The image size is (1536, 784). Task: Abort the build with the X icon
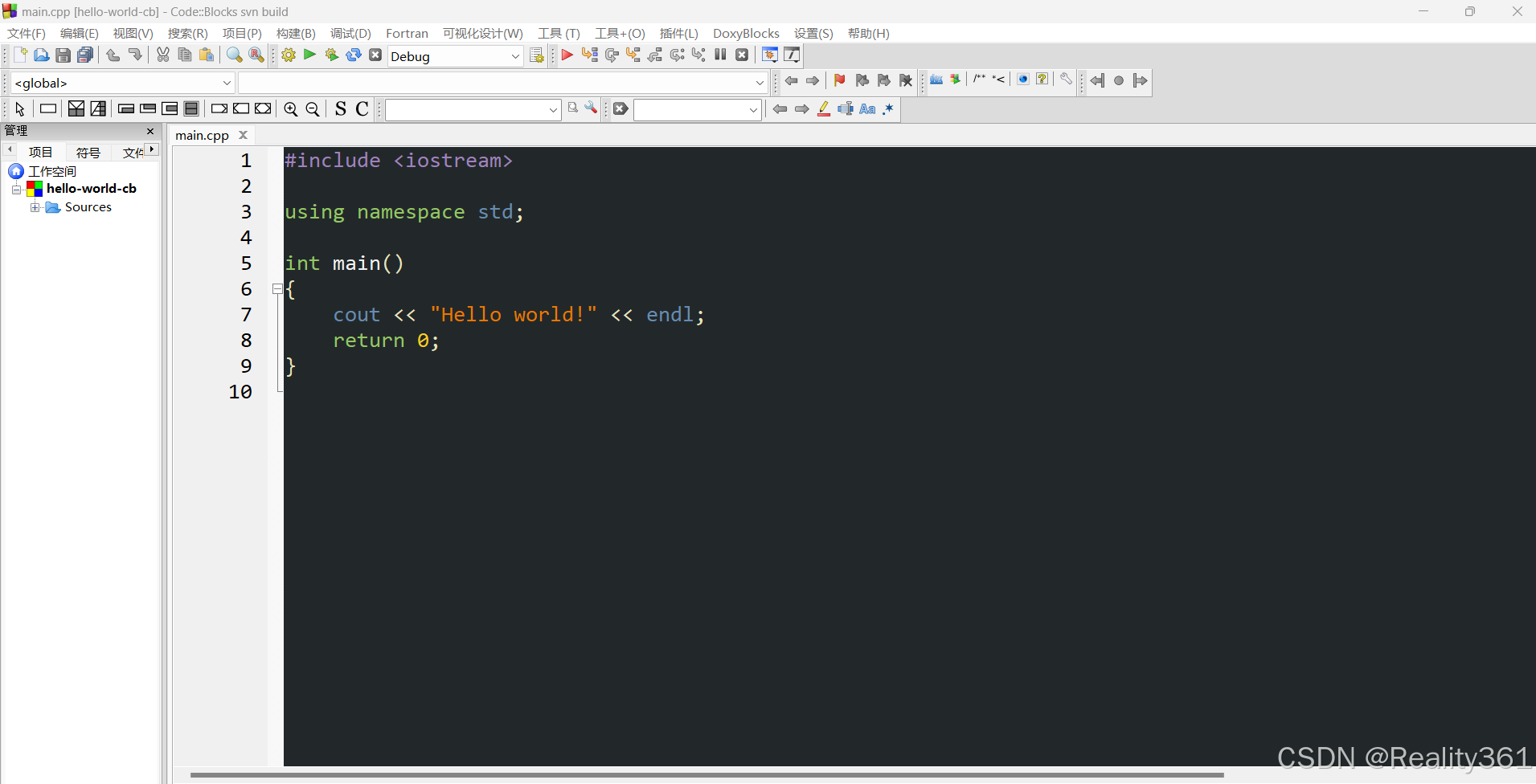375,55
